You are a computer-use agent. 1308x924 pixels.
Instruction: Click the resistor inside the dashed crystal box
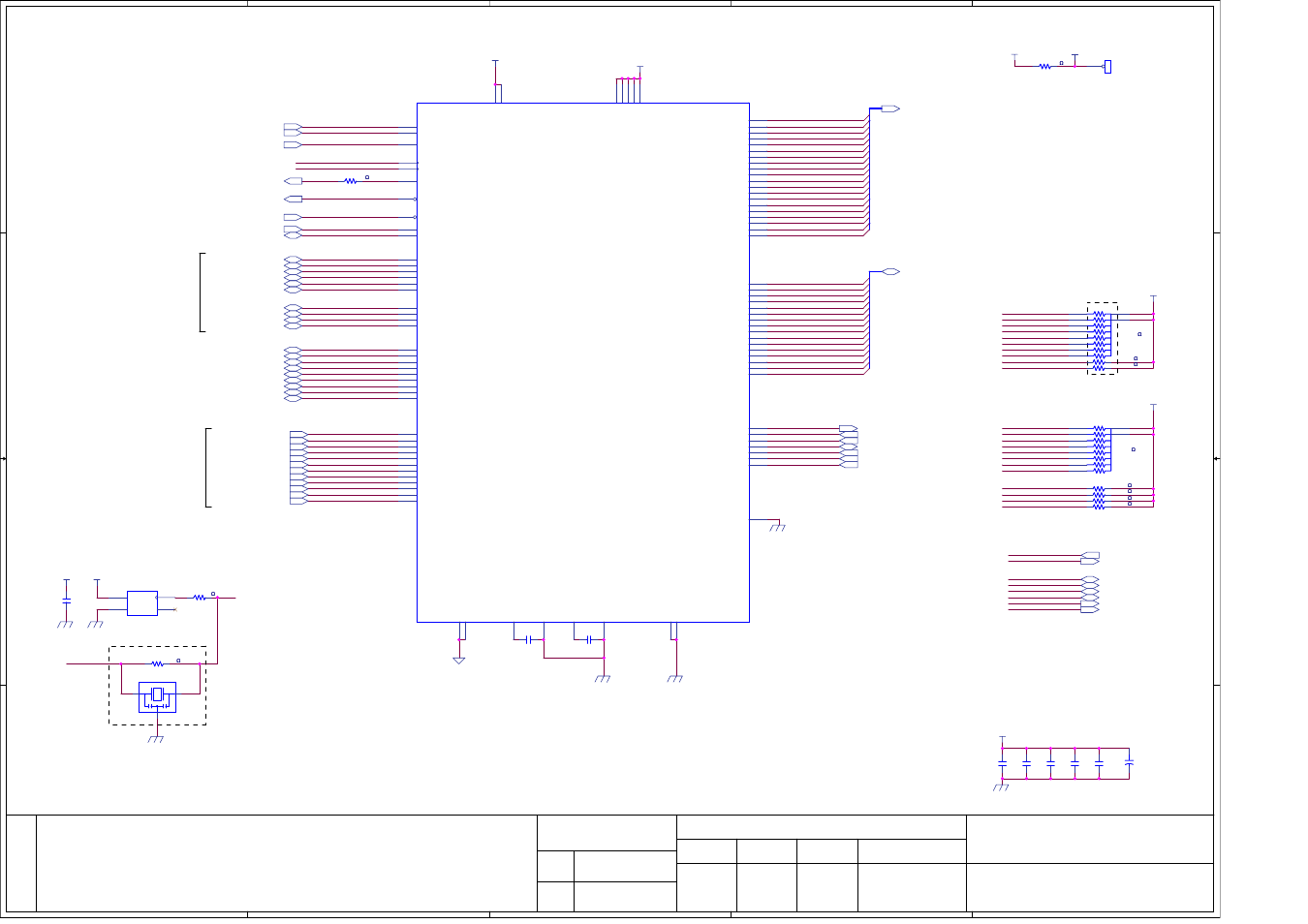pos(157,663)
